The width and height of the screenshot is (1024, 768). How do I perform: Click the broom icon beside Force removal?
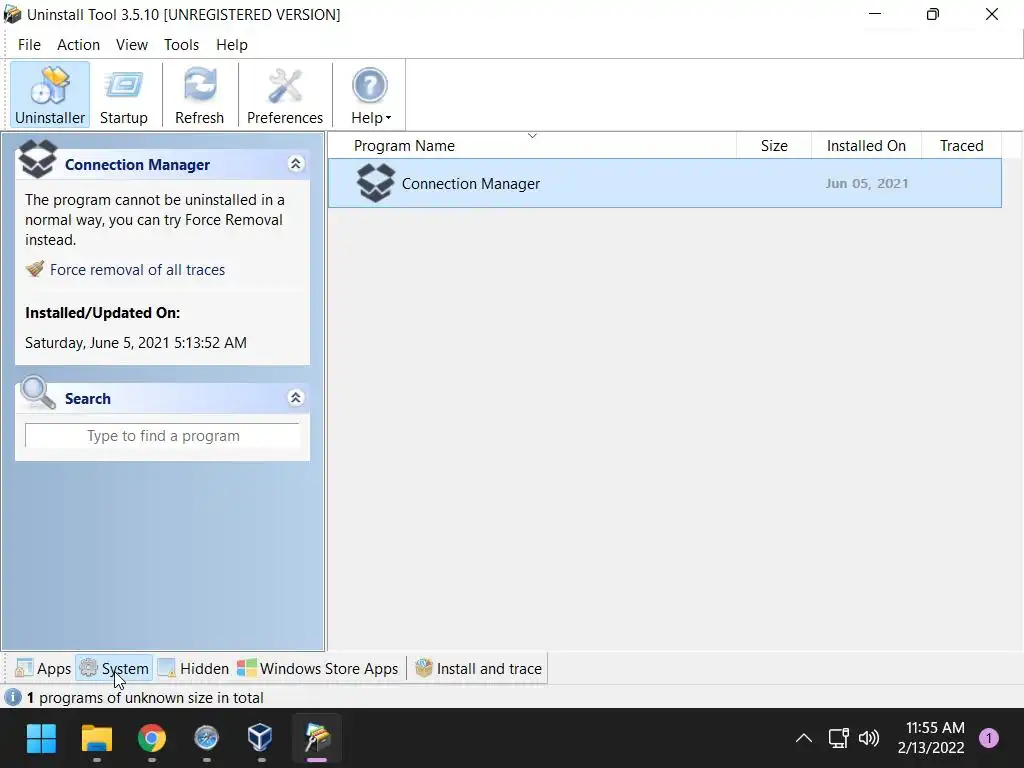pyautogui.click(x=35, y=269)
